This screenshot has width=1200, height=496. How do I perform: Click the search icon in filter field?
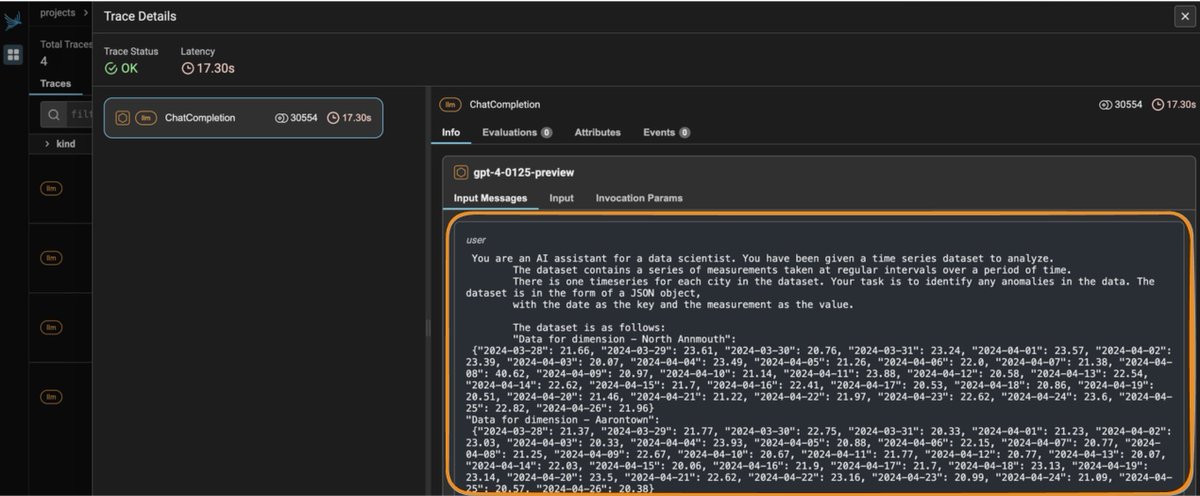tap(55, 116)
